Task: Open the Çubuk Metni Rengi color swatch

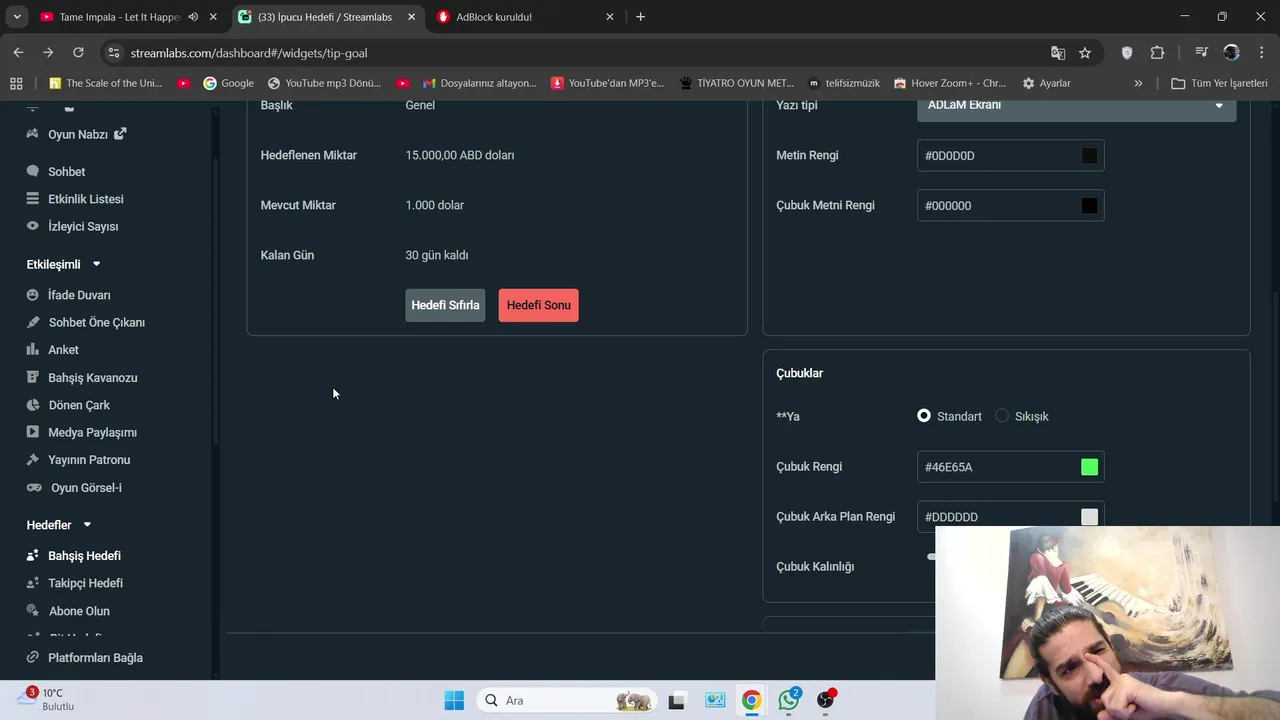Action: (x=1089, y=205)
